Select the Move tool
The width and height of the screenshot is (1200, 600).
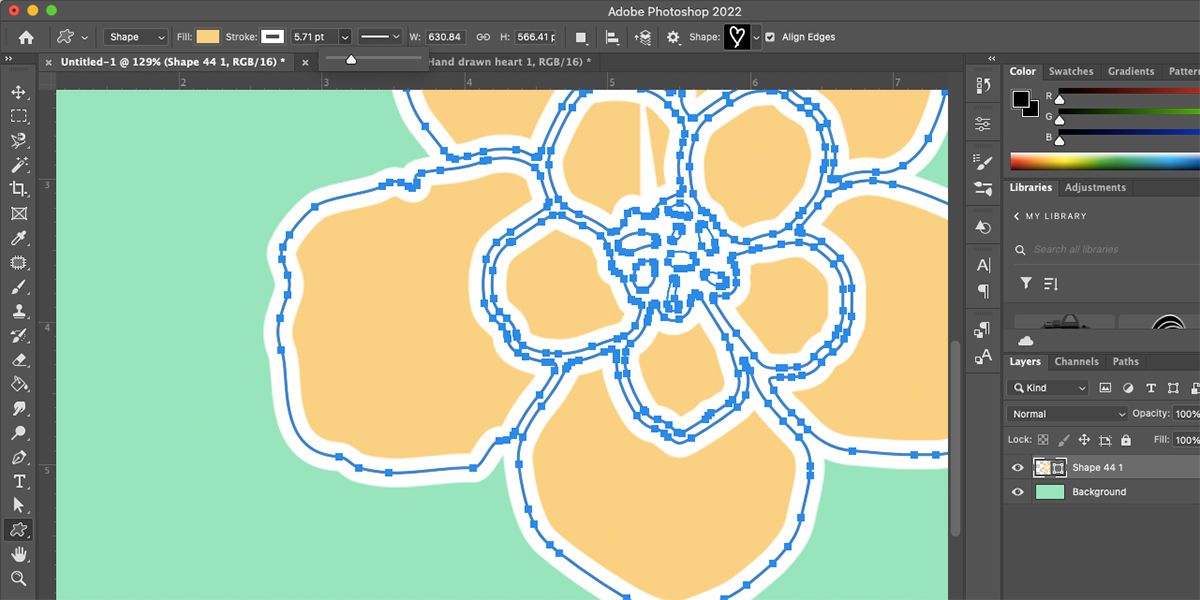[x=19, y=92]
